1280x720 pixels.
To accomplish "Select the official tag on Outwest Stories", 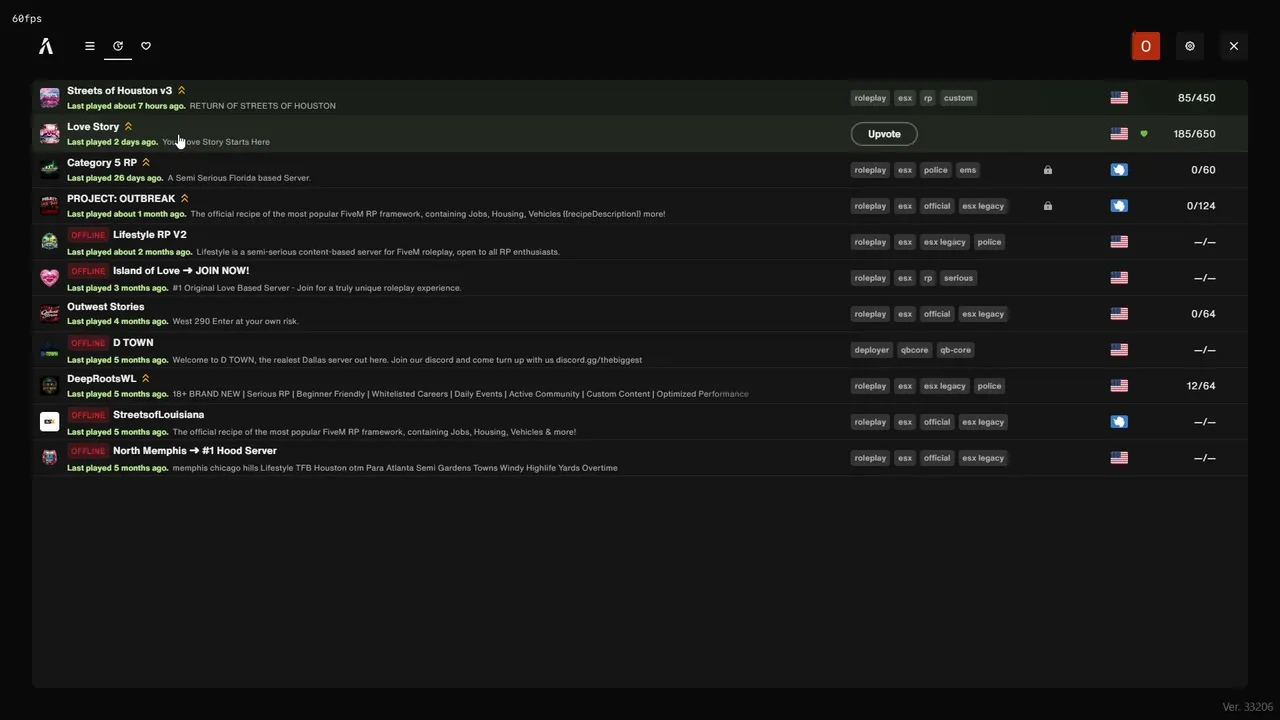I will 937,314.
